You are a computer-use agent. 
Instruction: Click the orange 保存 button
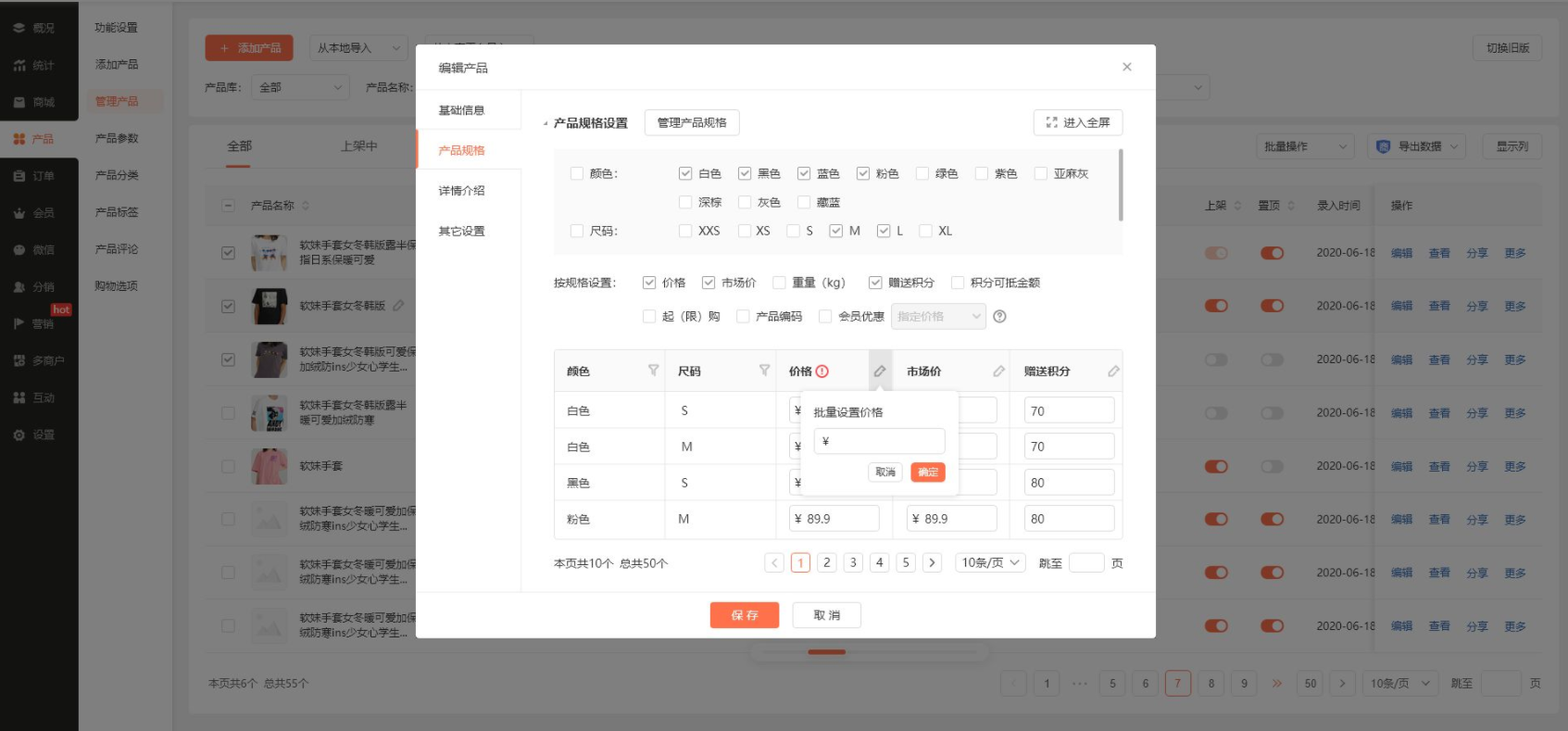point(745,615)
